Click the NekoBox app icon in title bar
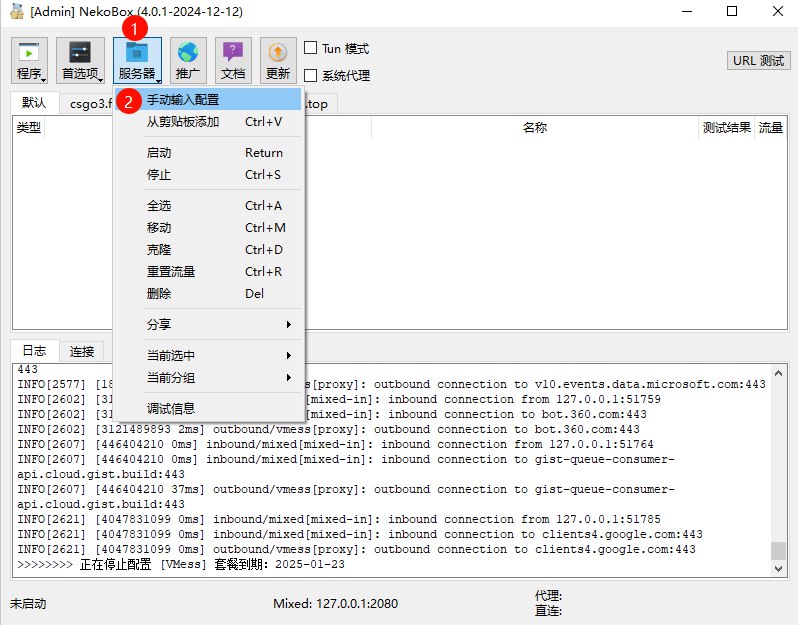This screenshot has width=798, height=625. point(15,12)
